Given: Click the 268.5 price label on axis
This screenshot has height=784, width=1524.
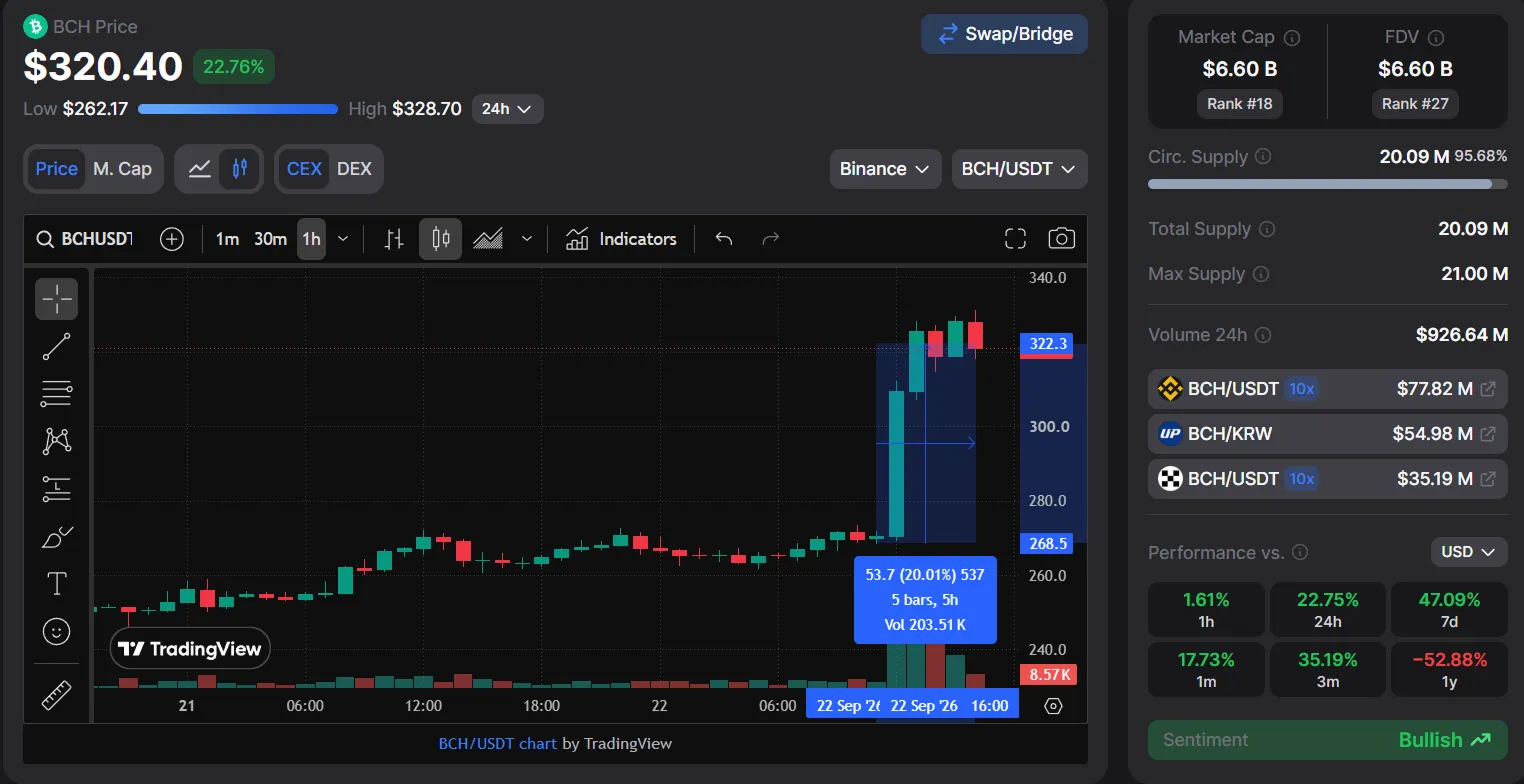Looking at the screenshot, I should [x=1046, y=544].
